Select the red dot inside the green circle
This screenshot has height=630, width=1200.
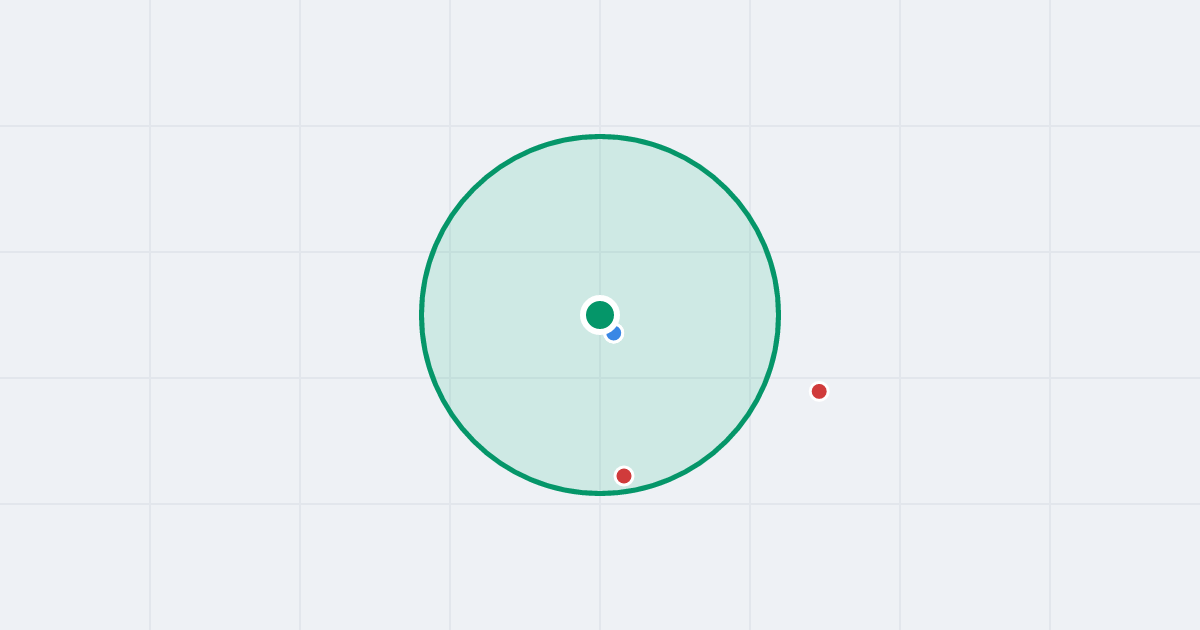coord(624,476)
